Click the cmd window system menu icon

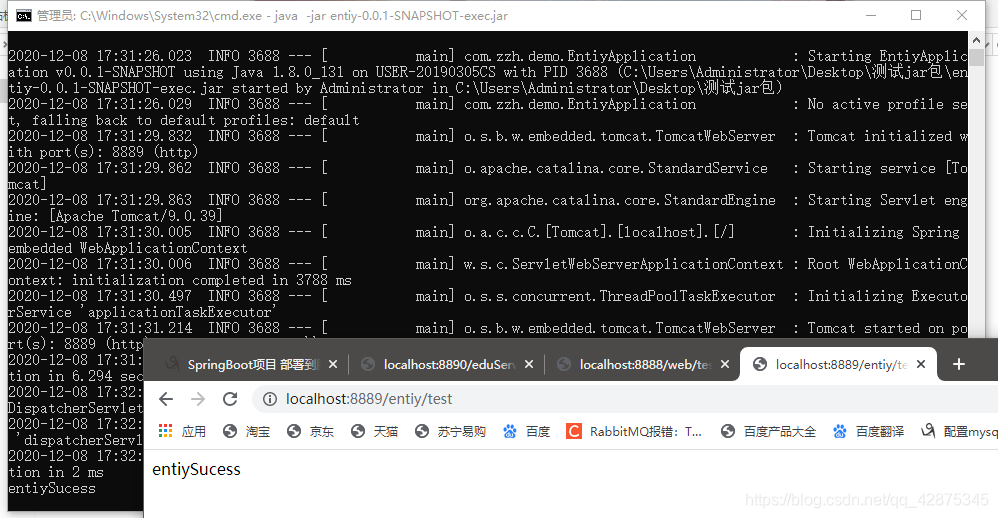pos(24,16)
